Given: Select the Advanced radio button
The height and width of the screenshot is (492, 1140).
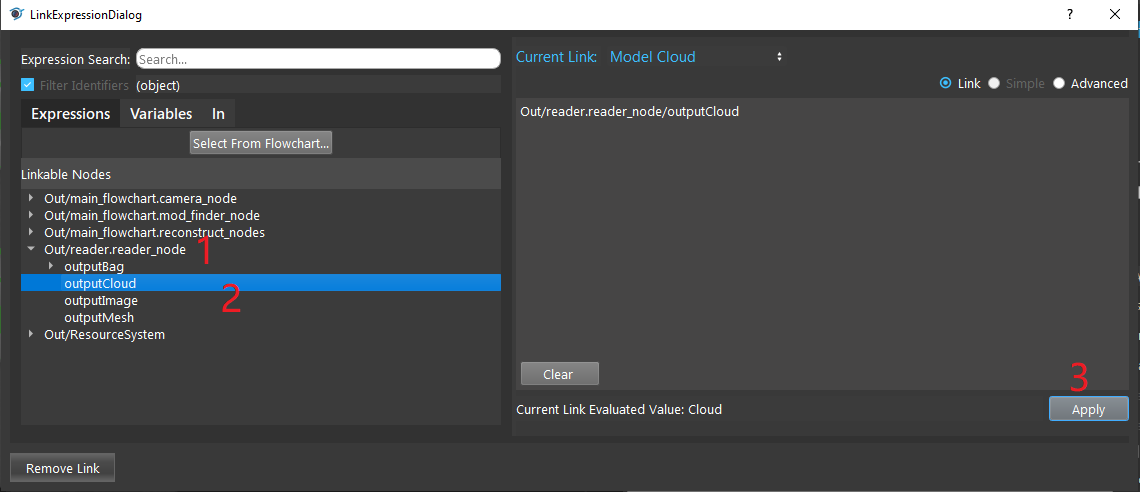Looking at the screenshot, I should click(x=1059, y=84).
